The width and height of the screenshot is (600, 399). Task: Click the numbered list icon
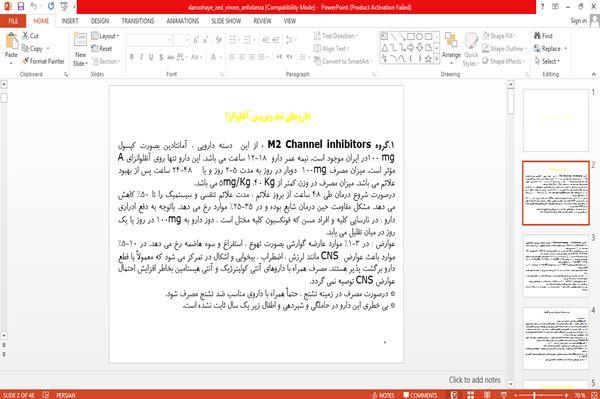[248, 40]
